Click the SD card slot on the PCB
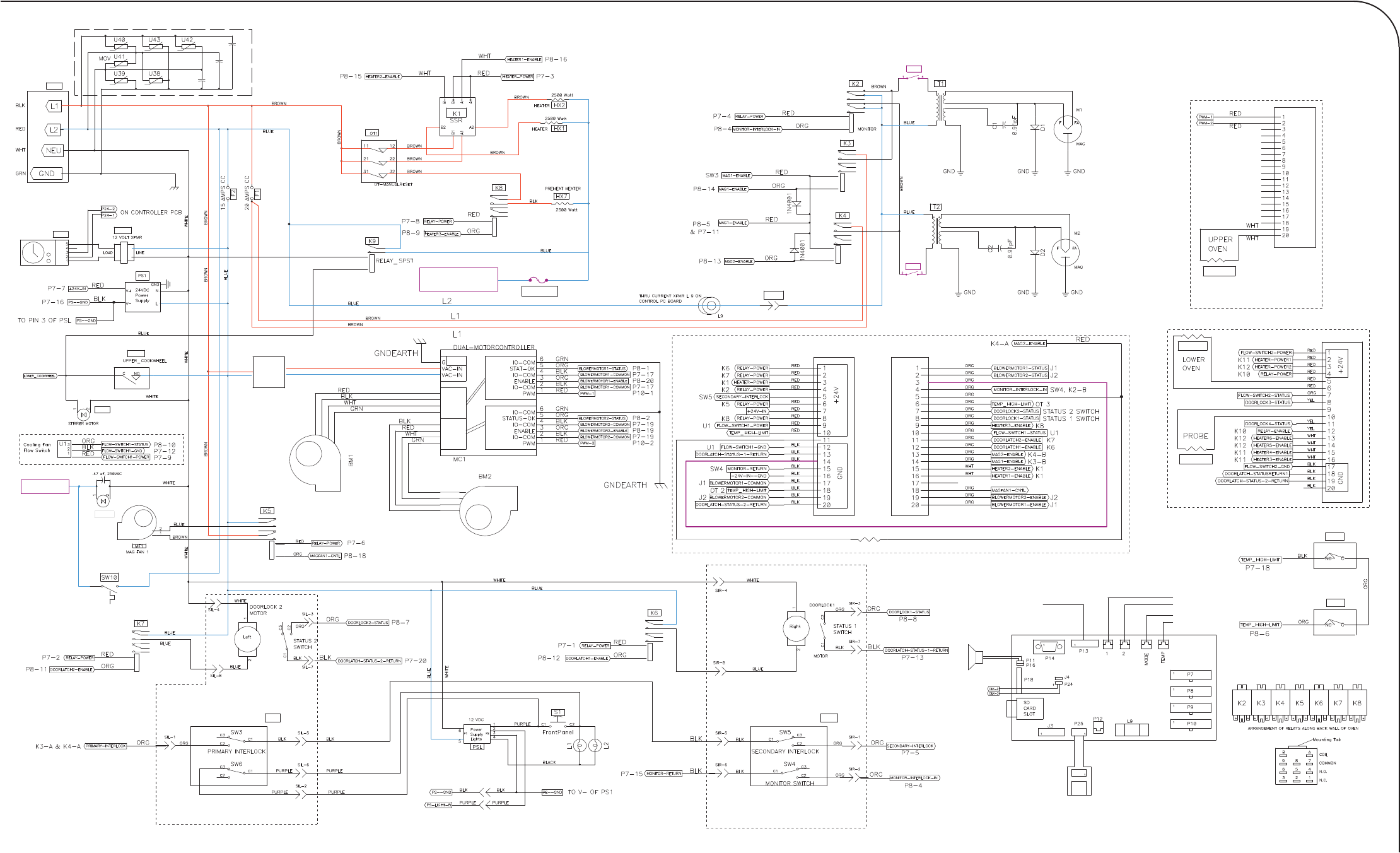The image size is (1400, 853). 1029,708
